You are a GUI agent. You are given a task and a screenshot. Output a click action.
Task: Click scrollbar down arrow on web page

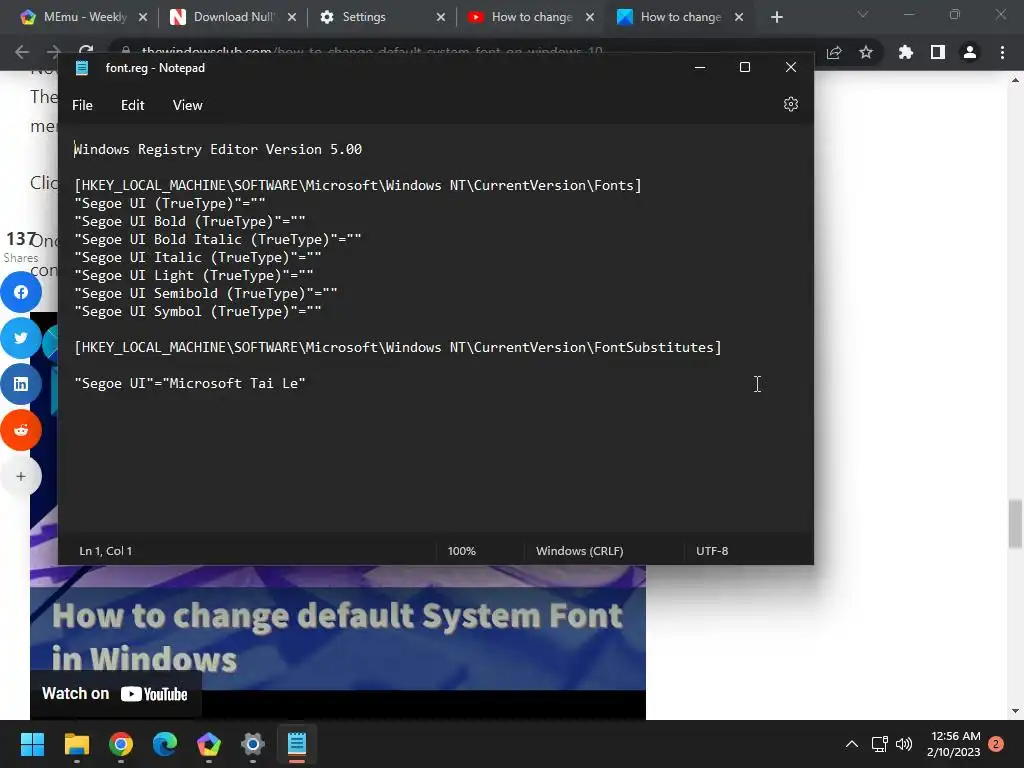pyautogui.click(x=1015, y=711)
